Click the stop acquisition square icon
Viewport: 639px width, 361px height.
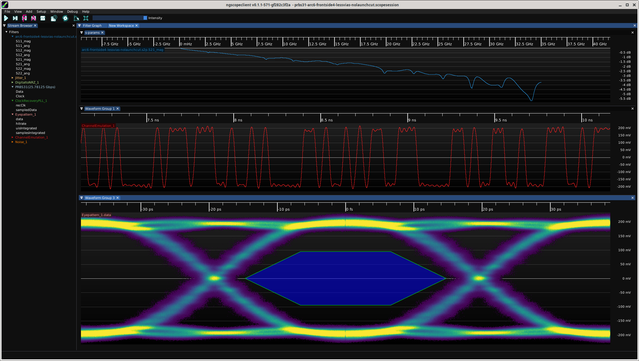[x=43, y=18]
